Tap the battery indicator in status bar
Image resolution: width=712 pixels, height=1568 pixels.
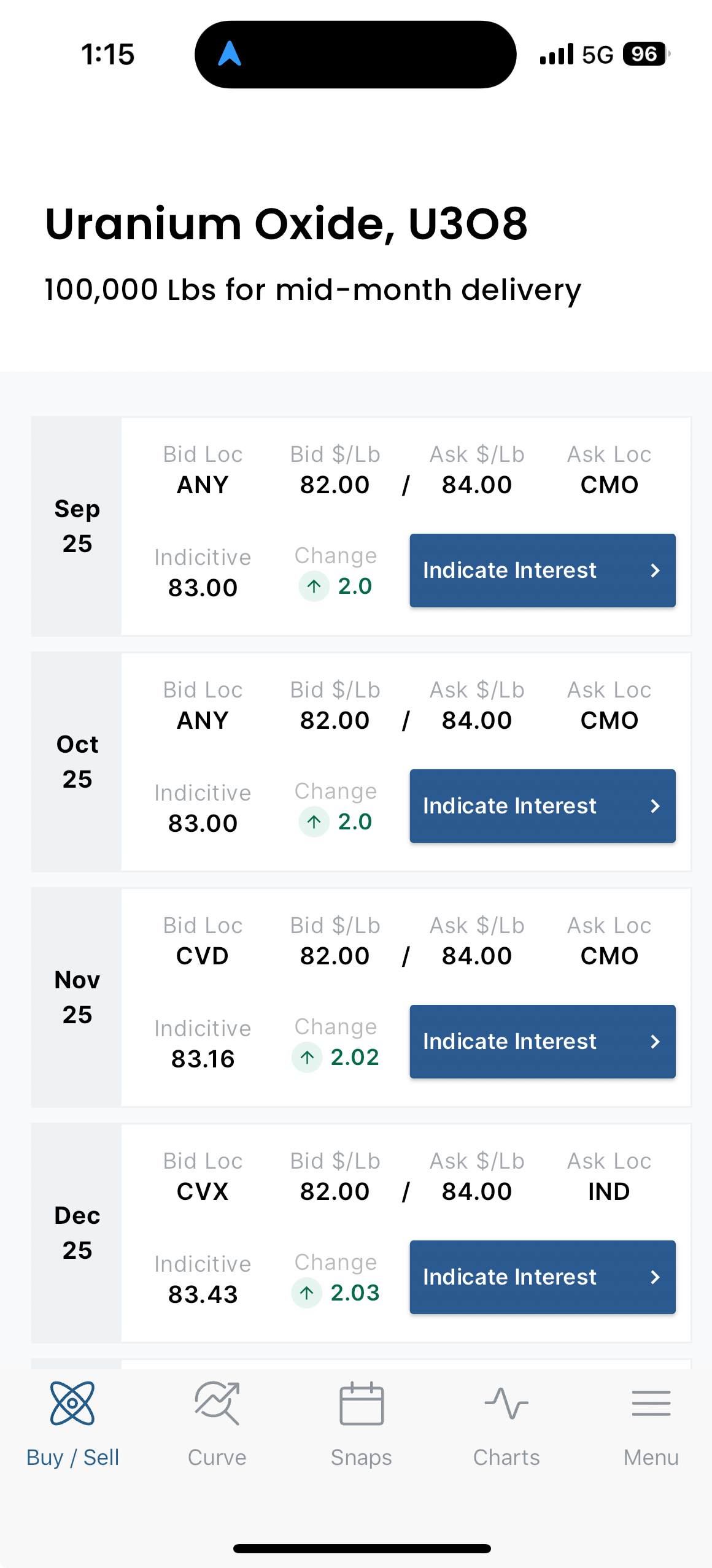[x=646, y=54]
